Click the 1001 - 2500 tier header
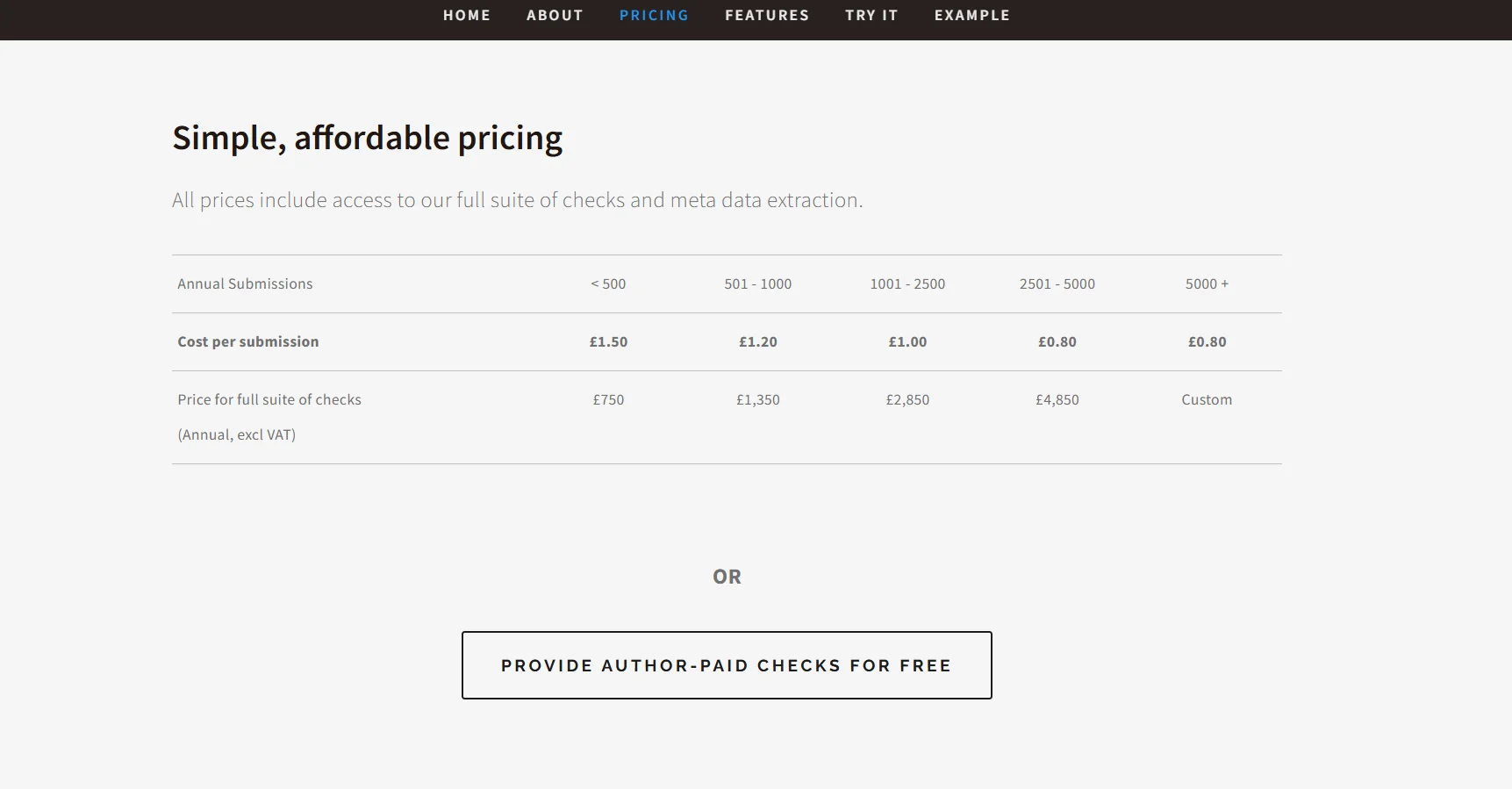The height and width of the screenshot is (789, 1512). click(x=907, y=283)
